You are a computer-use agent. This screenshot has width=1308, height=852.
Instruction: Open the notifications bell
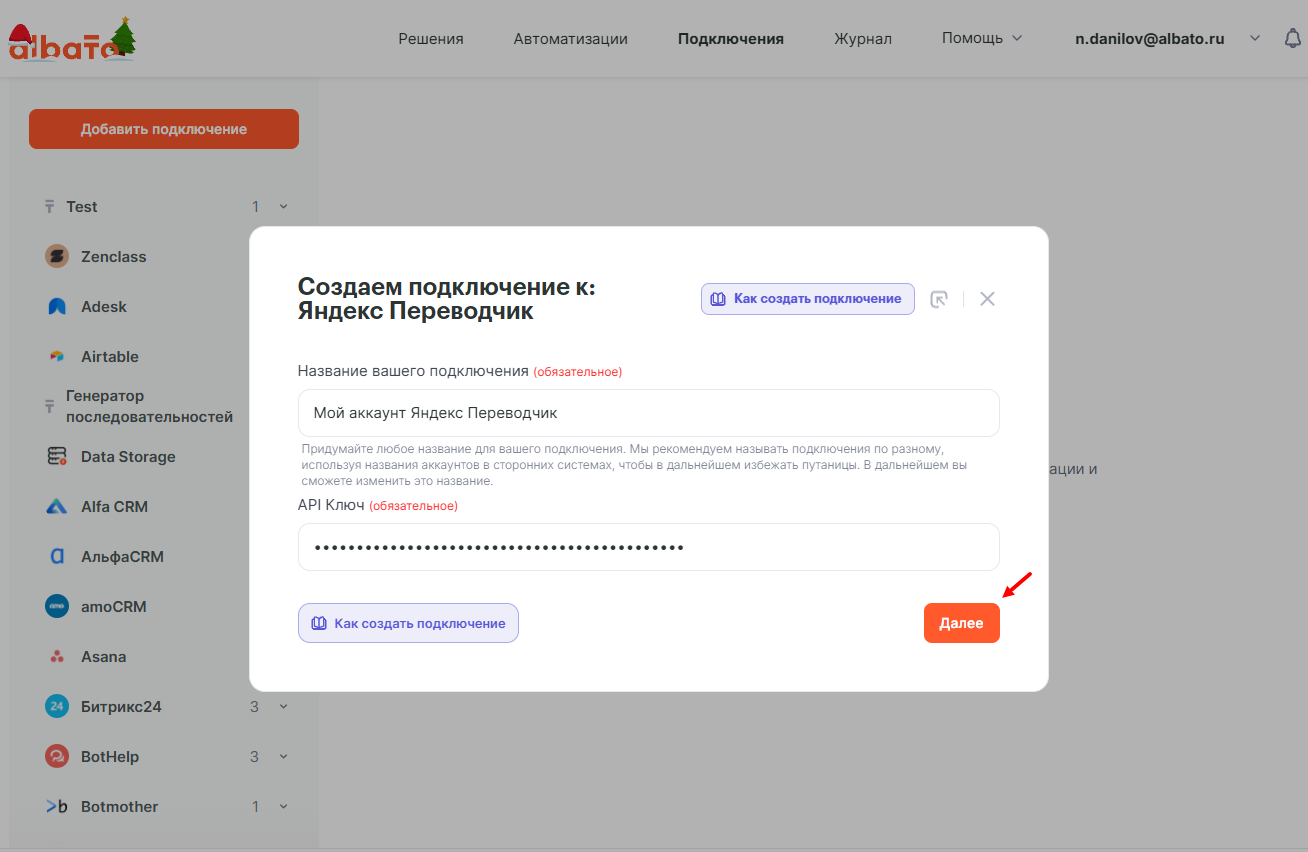[x=1292, y=39]
